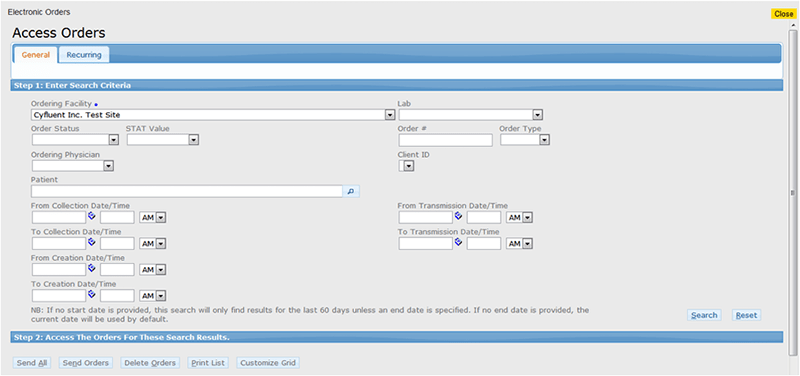Open the patient search magnifier icon

click(351, 191)
